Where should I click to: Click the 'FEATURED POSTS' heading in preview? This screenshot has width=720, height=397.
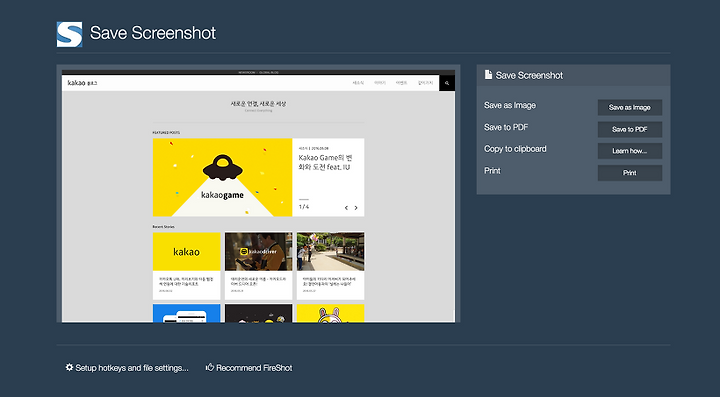(166, 133)
